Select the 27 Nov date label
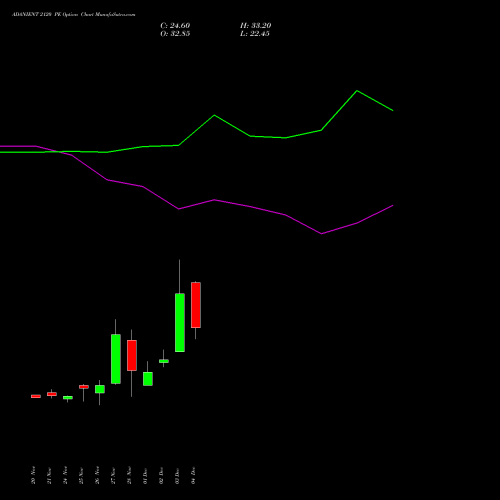500x500 pixels. point(113,475)
